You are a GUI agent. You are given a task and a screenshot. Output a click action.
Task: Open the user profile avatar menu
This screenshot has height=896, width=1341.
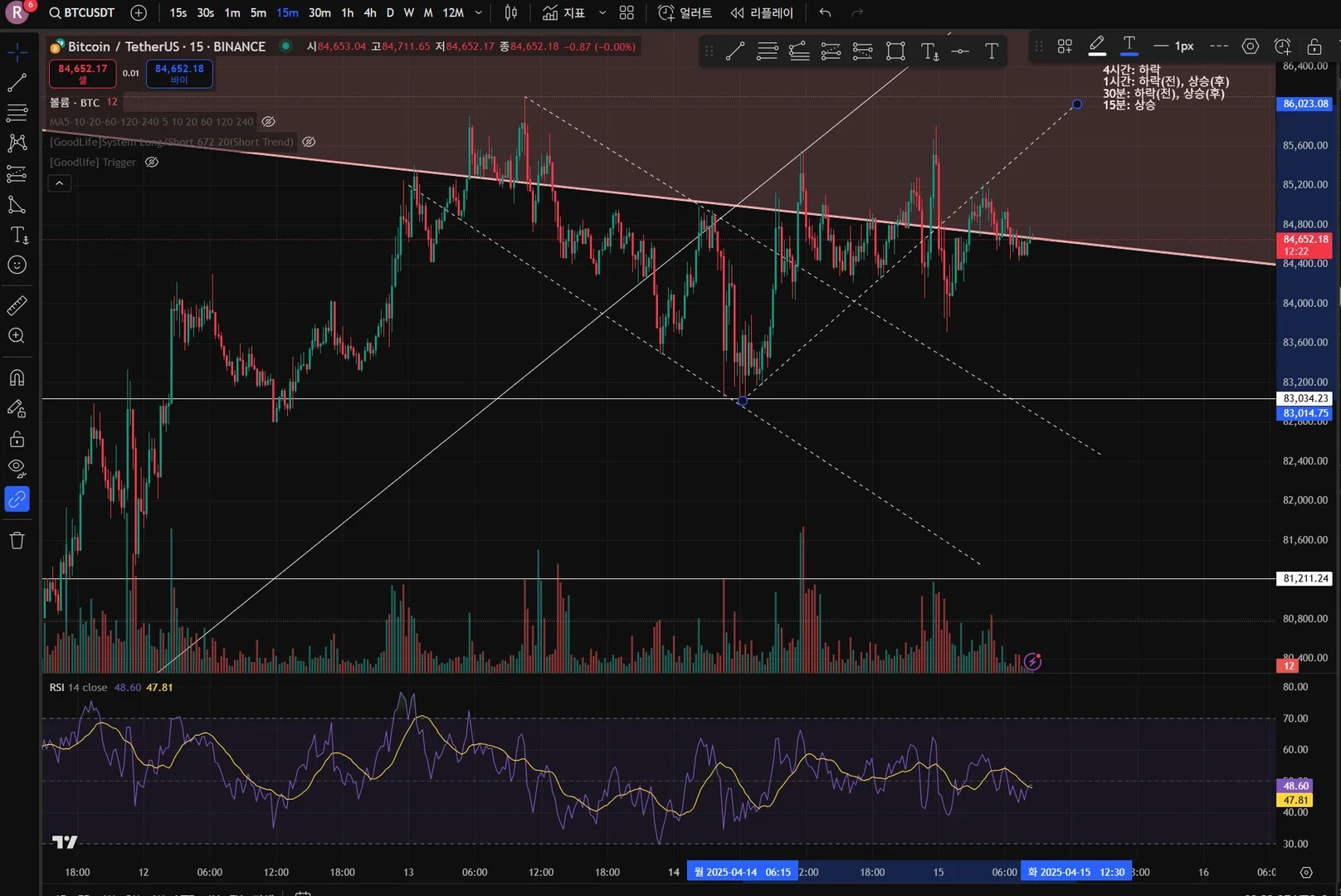point(17,12)
